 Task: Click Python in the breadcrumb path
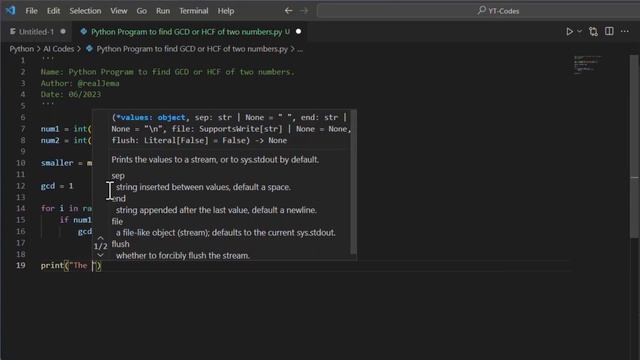22,49
